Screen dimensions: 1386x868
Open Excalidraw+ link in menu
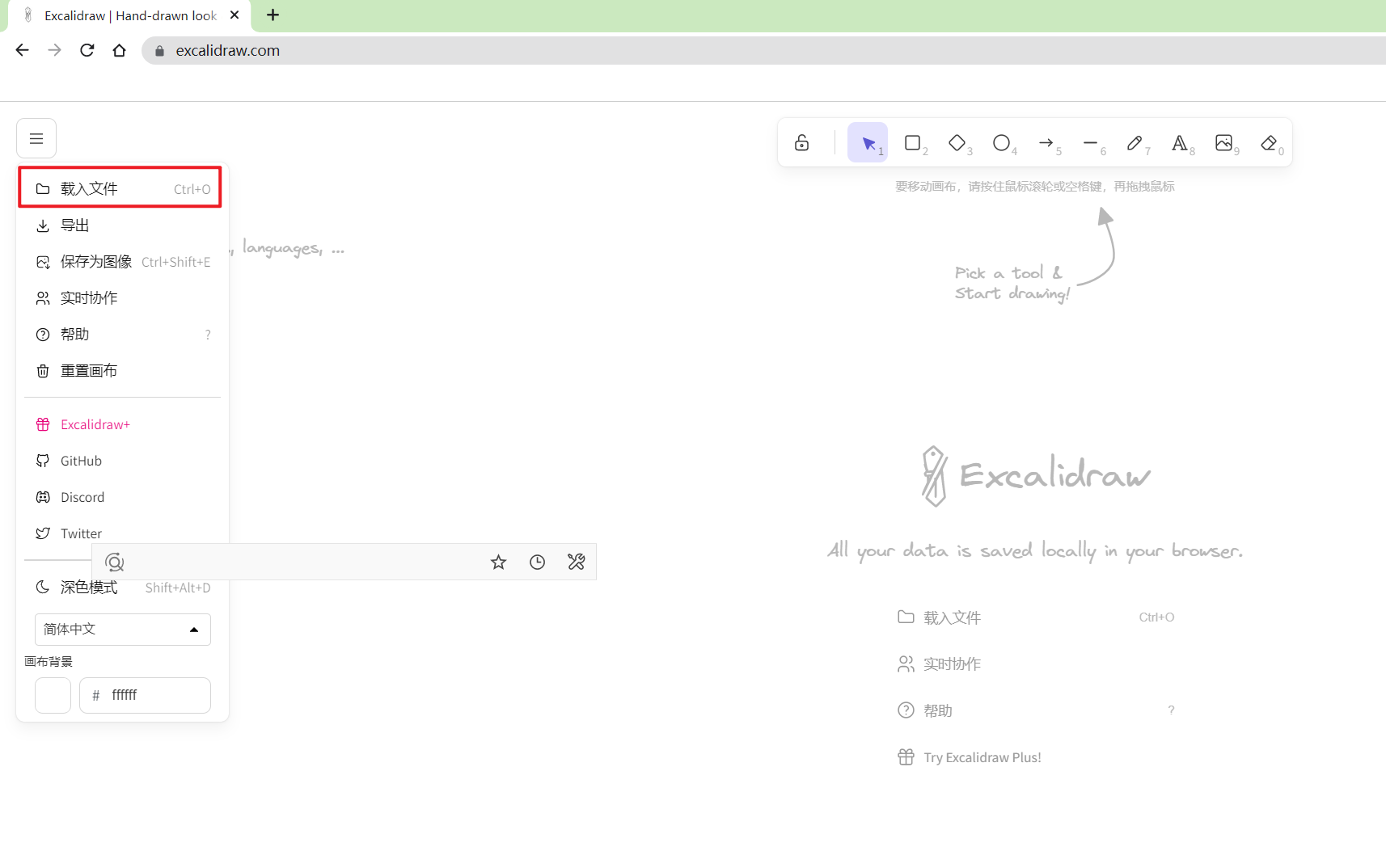(x=122, y=424)
